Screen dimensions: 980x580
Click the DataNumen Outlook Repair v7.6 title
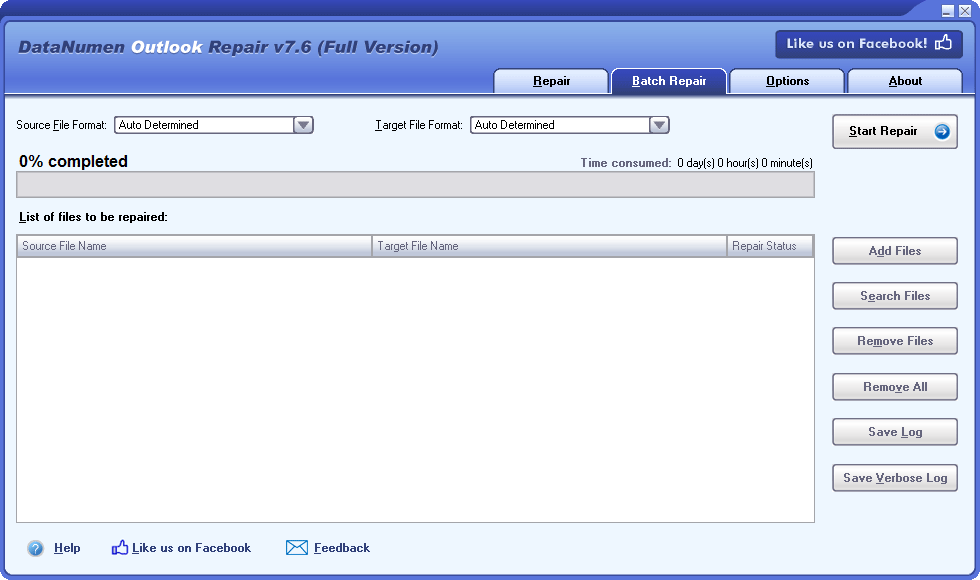point(228,47)
